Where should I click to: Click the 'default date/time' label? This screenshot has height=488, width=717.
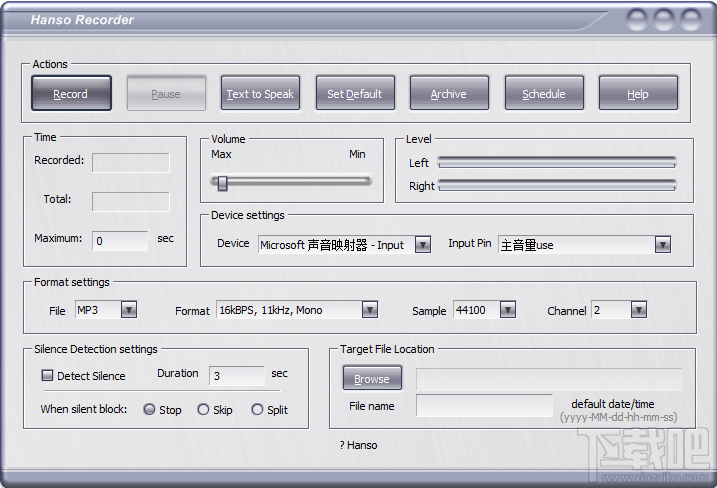click(613, 404)
